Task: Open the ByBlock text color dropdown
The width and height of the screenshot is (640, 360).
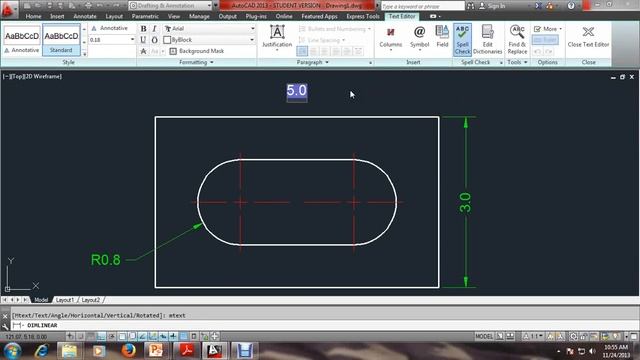Action: pyautogui.click(x=252, y=40)
